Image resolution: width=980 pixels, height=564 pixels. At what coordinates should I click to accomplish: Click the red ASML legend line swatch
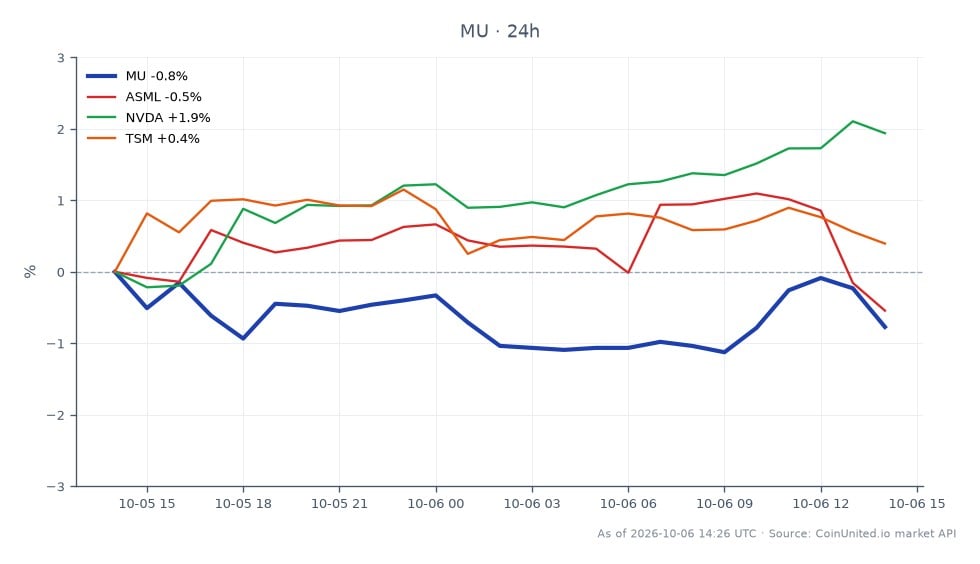tap(101, 97)
